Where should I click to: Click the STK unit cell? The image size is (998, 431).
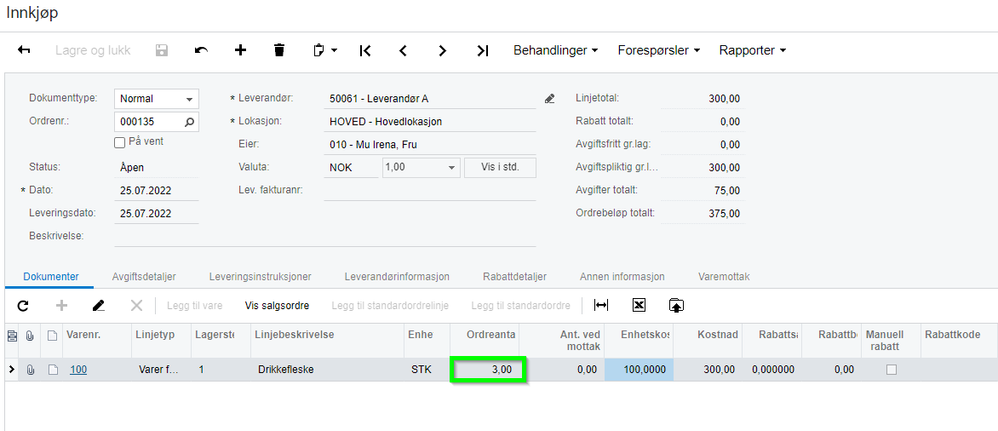click(x=427, y=369)
